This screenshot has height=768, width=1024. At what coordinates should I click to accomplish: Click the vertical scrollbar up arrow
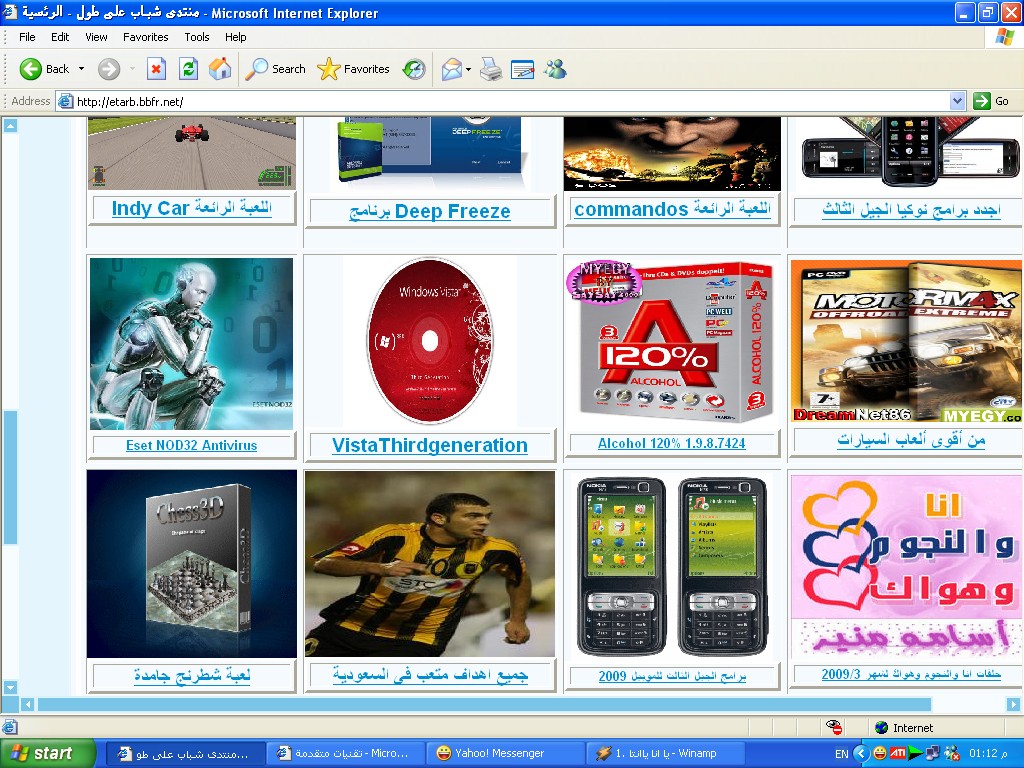click(x=10, y=125)
